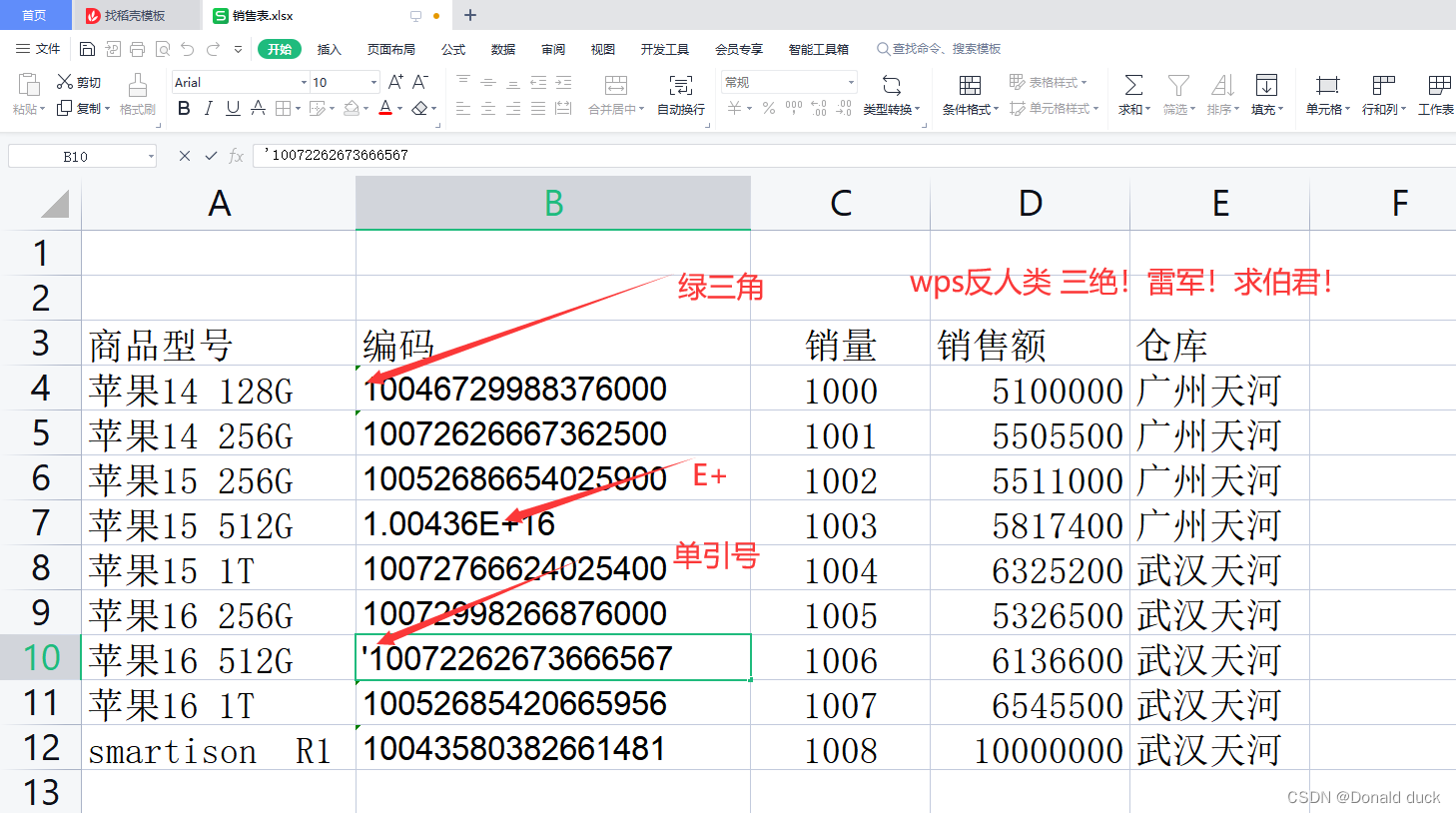Click the red Font Color A icon

pyautogui.click(x=385, y=108)
